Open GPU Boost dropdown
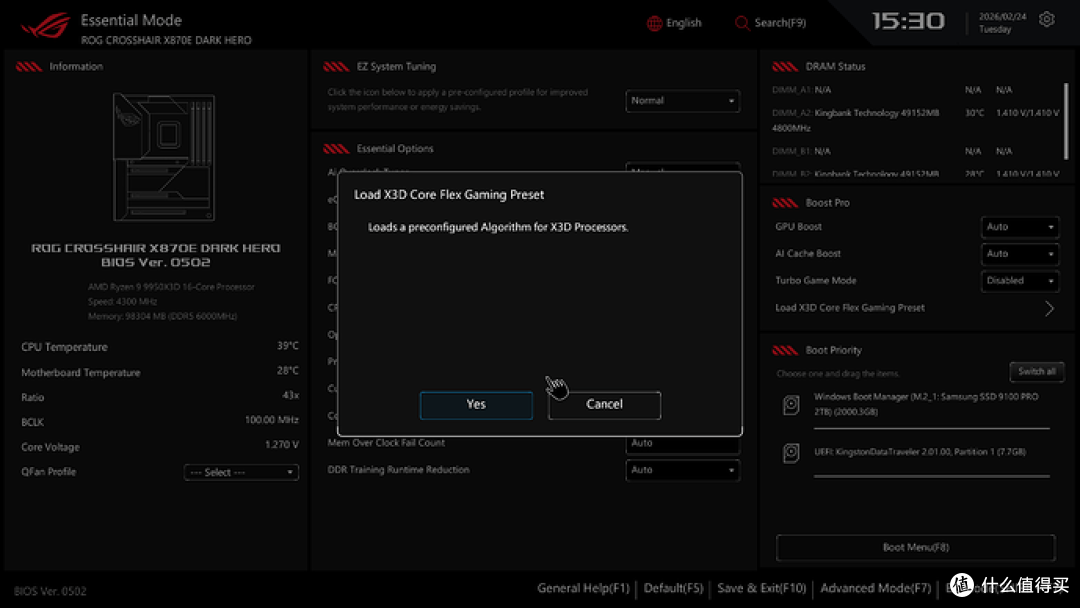1080x608 pixels. pyautogui.click(x=1020, y=227)
